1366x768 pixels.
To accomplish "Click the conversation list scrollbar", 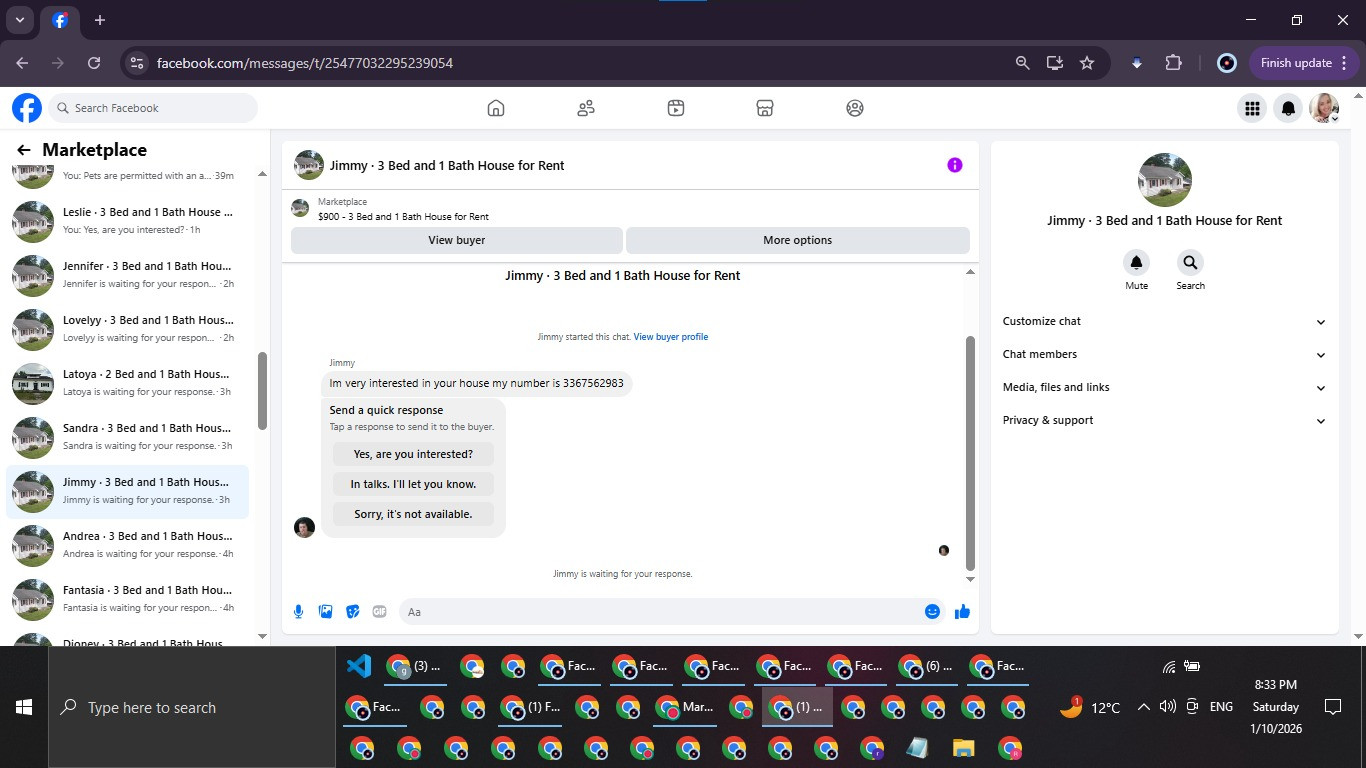I will tap(263, 390).
